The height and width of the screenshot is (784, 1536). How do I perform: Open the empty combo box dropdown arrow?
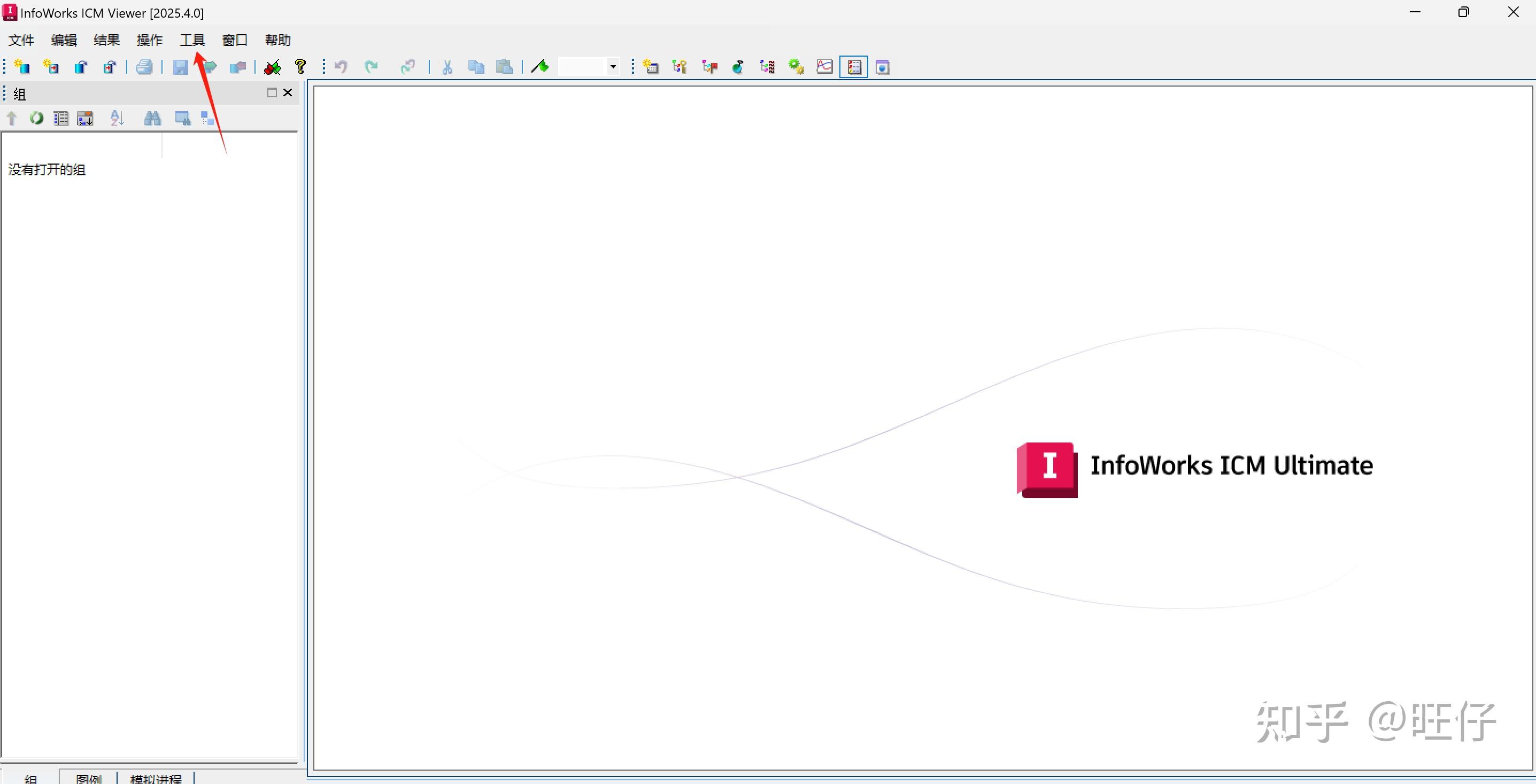click(613, 67)
